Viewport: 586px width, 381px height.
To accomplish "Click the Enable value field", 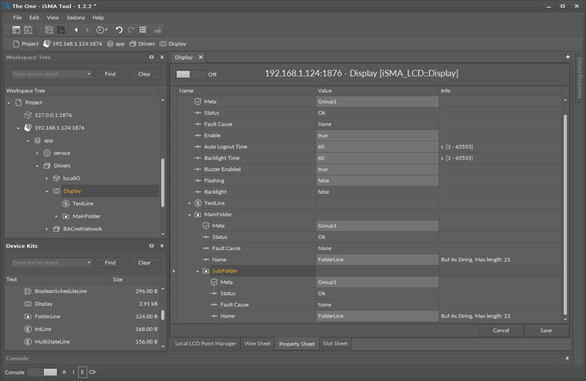I will tap(377, 136).
